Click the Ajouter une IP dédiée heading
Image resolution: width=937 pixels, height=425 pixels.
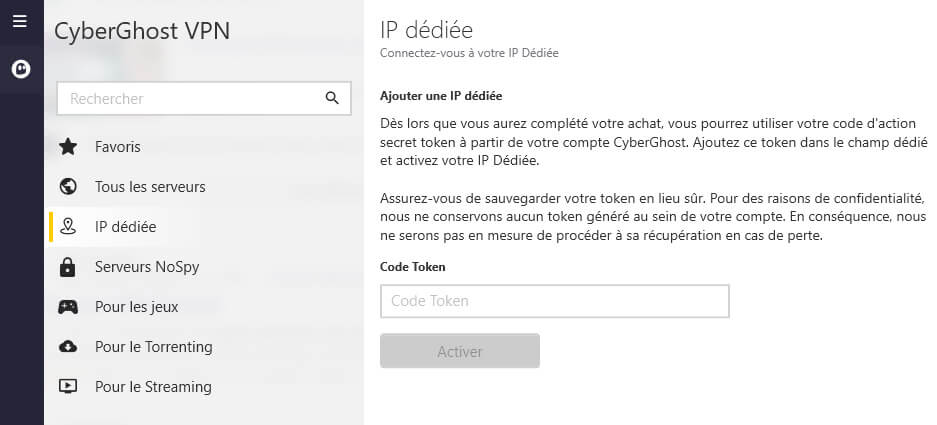point(441,96)
